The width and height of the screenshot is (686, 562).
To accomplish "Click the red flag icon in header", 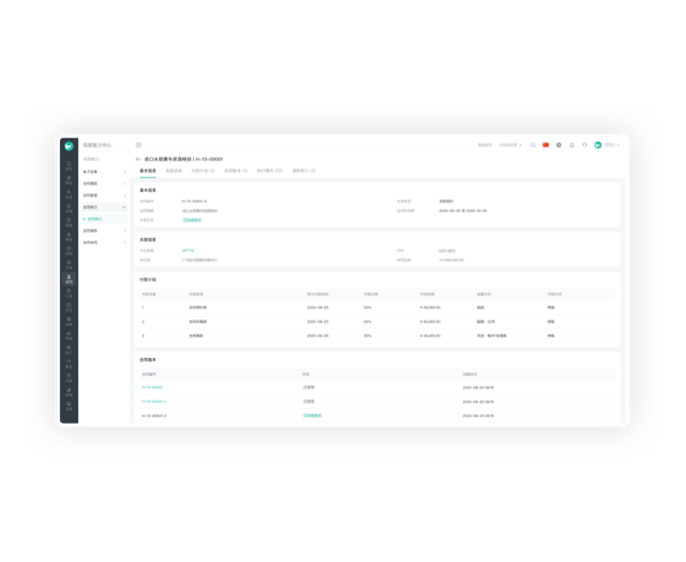I will [x=546, y=145].
